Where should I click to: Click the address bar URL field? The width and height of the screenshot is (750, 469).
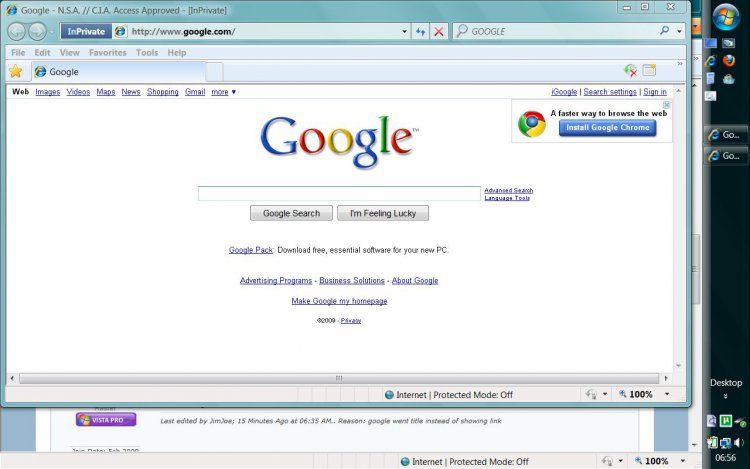click(265, 32)
